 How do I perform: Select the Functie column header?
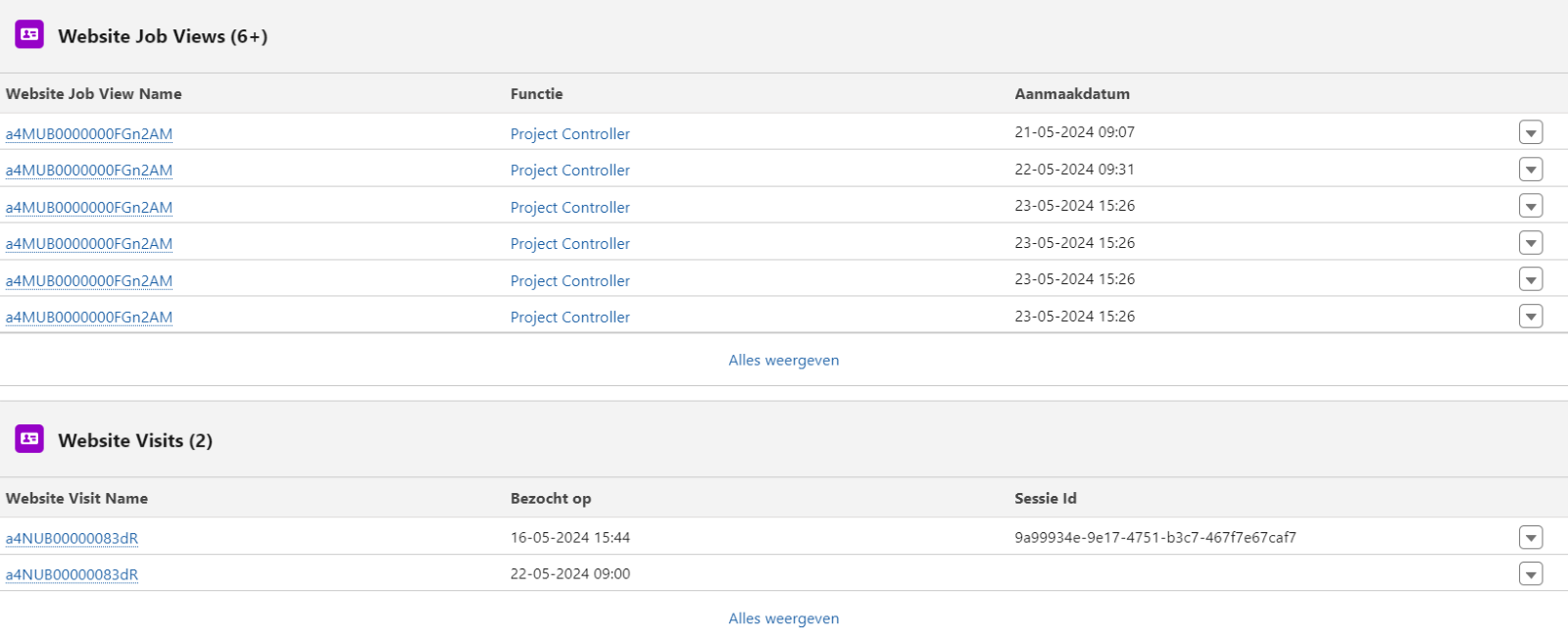pyautogui.click(x=536, y=94)
